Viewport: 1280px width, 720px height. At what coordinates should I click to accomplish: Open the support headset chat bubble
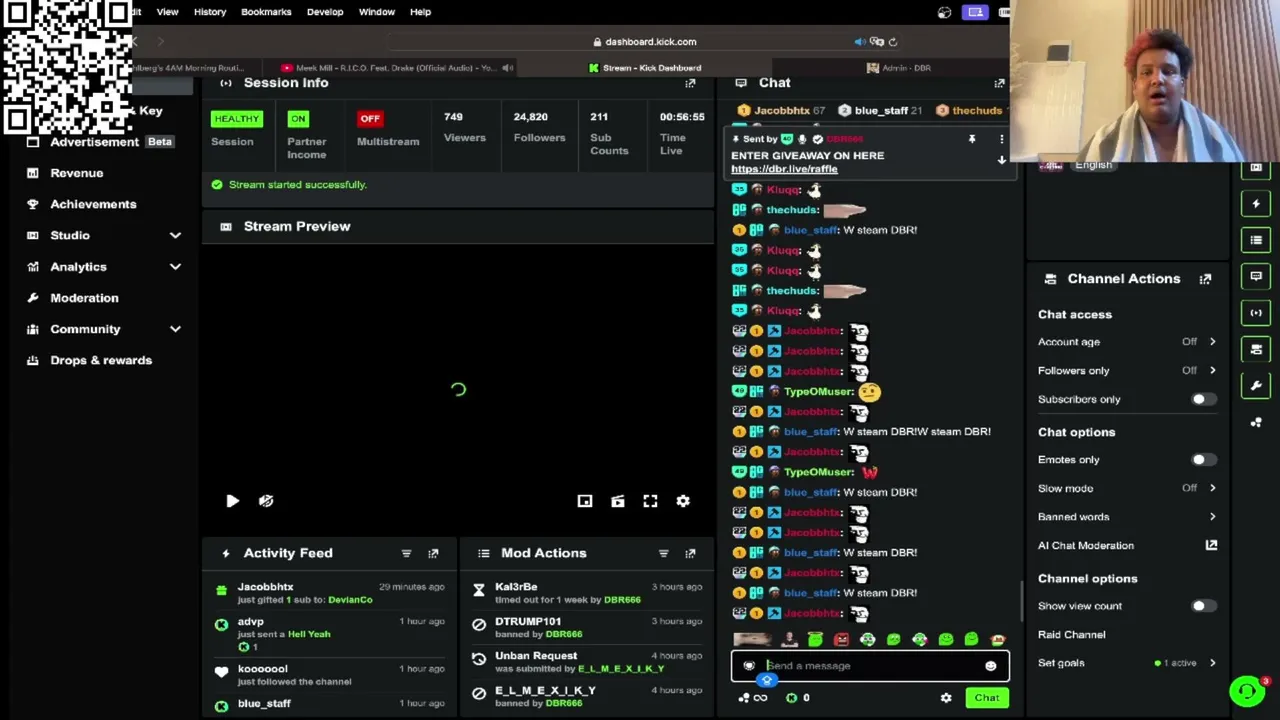1247,691
